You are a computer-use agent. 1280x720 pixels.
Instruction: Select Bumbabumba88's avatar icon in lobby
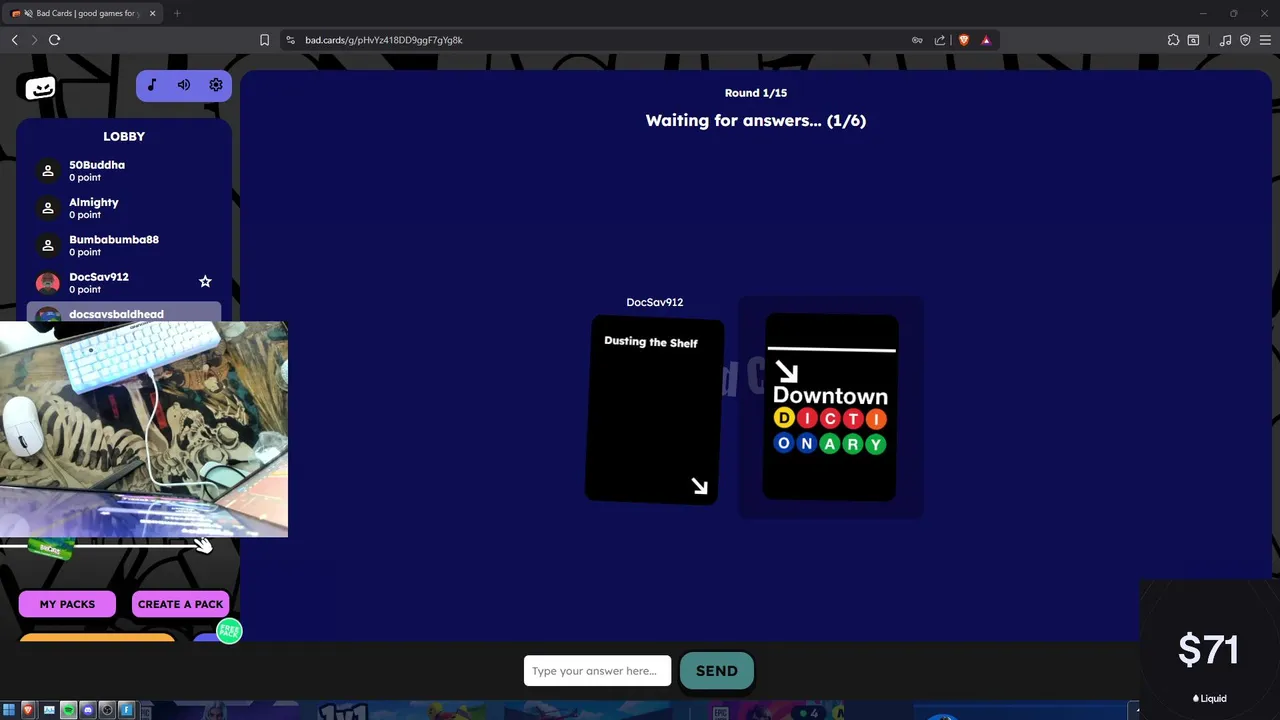click(48, 245)
